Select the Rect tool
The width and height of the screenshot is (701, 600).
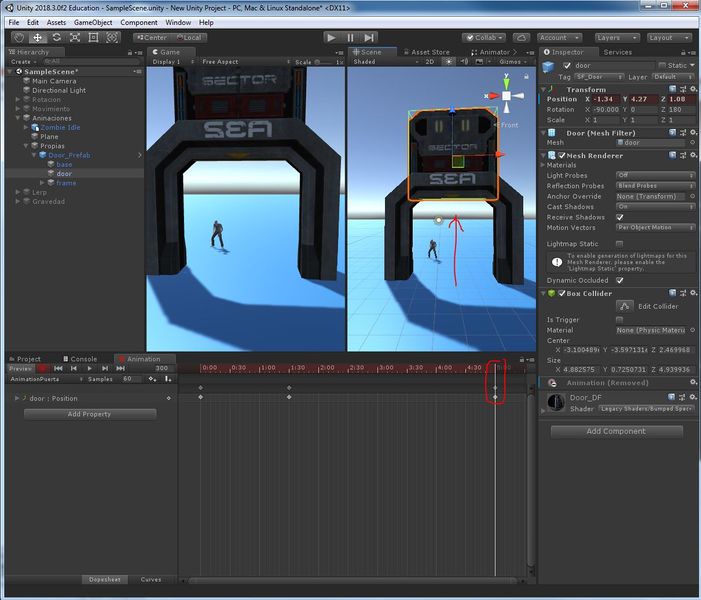point(93,38)
